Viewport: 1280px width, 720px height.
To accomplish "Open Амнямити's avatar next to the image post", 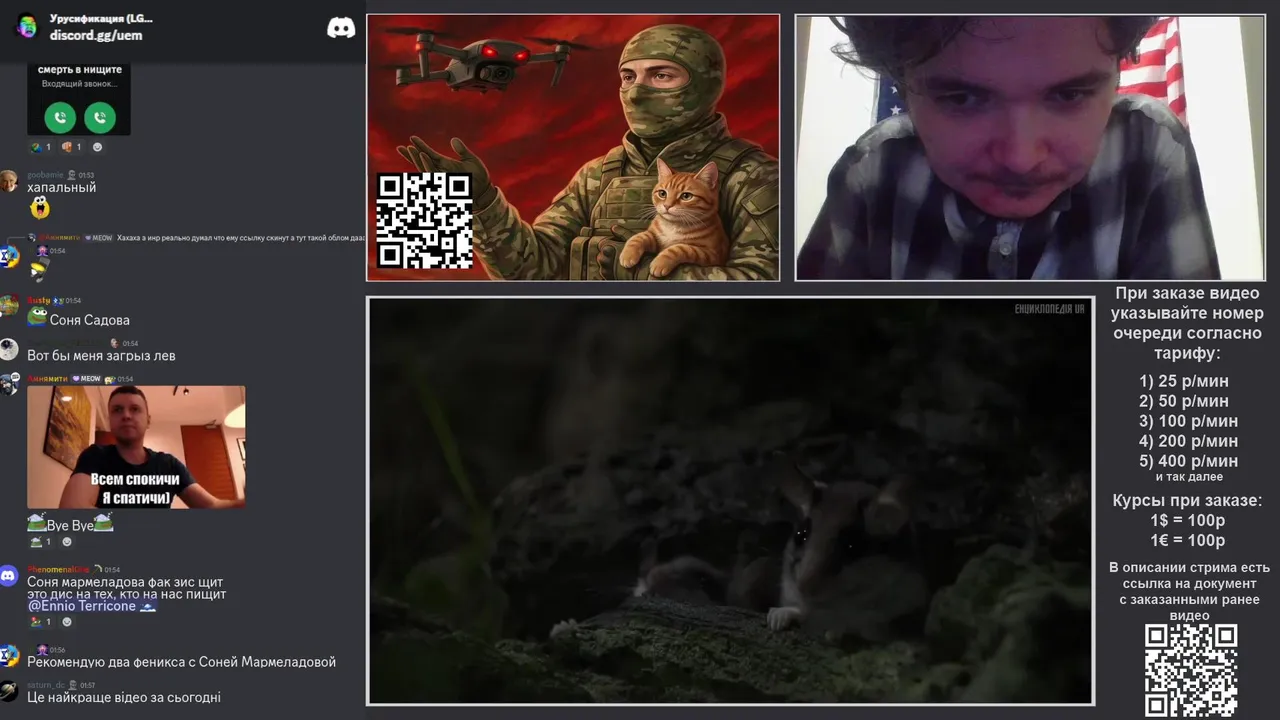I will [x=9, y=385].
